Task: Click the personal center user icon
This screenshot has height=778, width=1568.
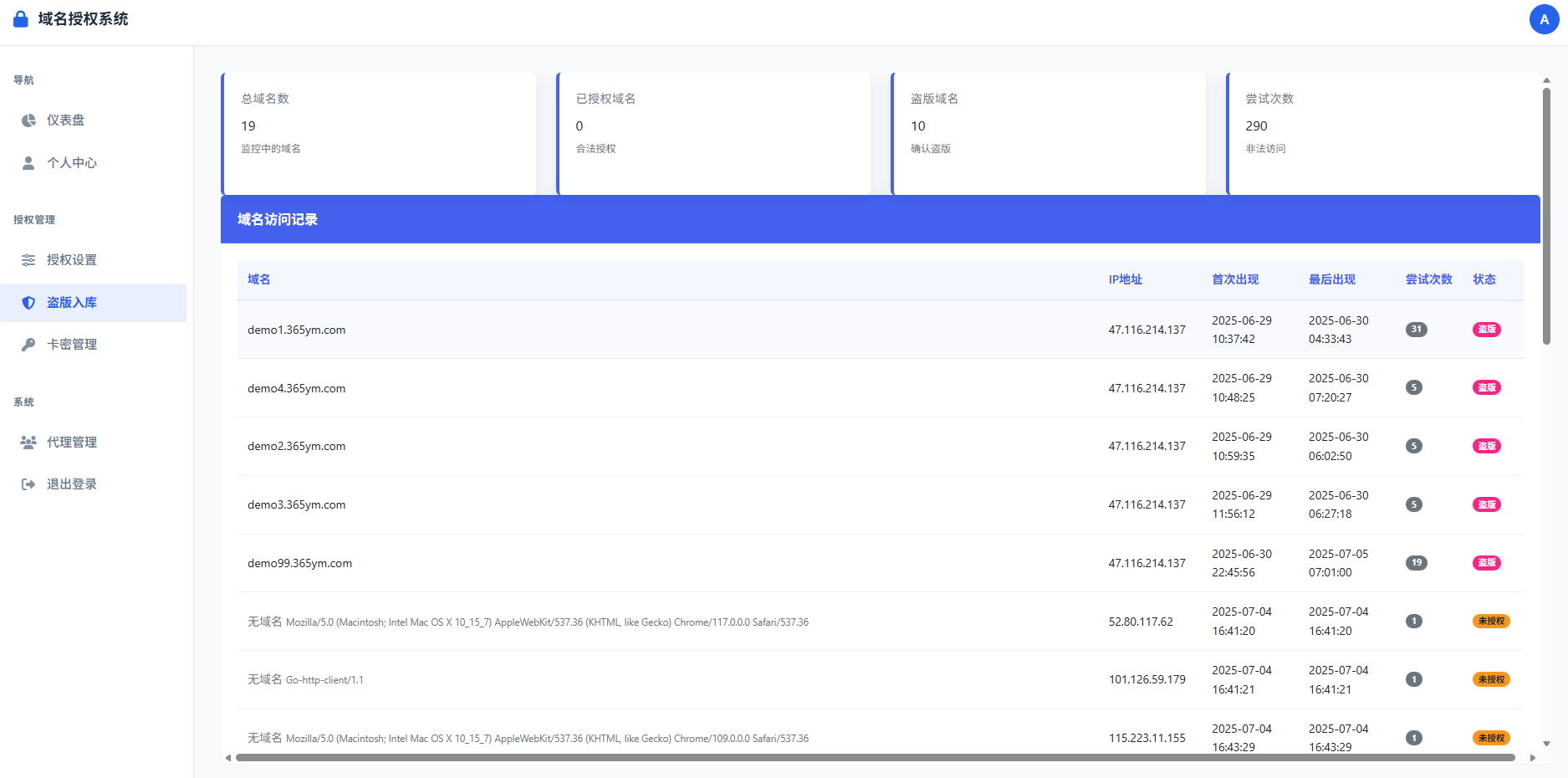Action: [x=28, y=163]
